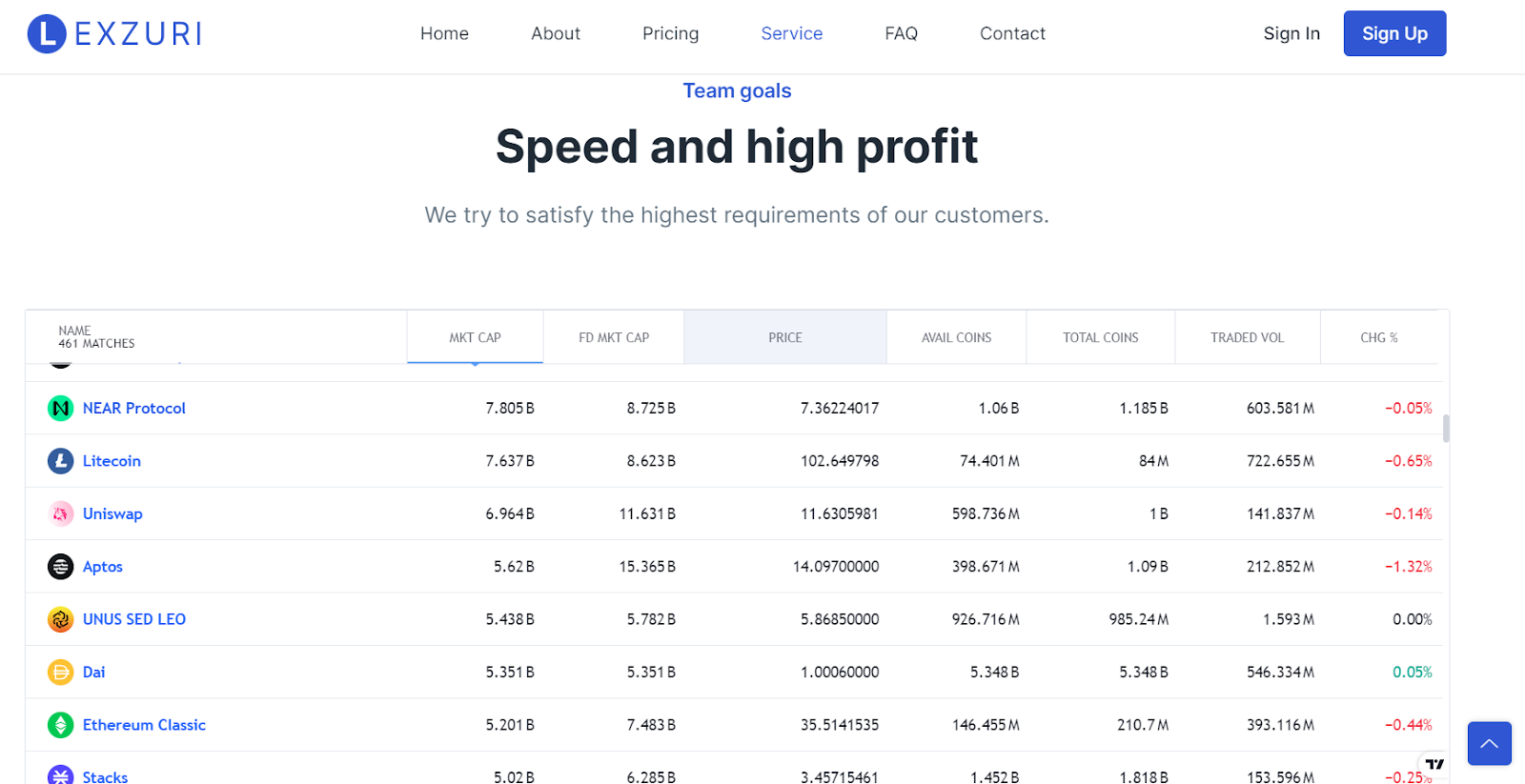
Task: Click Stacks price 3.45715461
Action: tap(840, 777)
